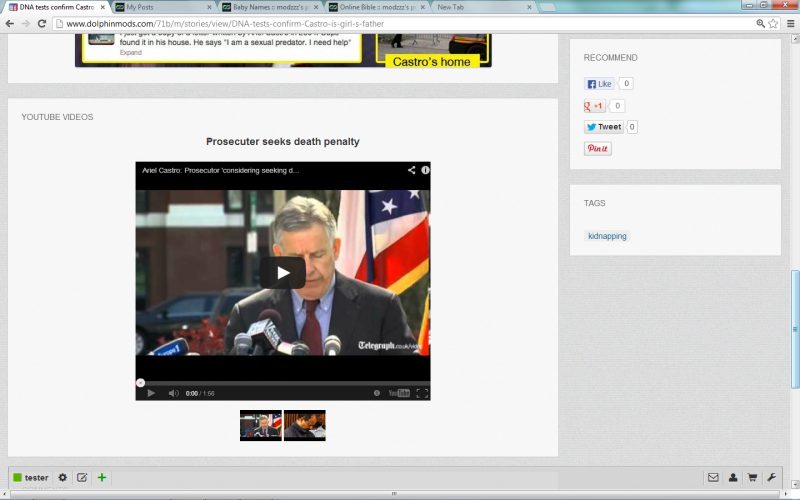Click the browser forward arrow
Image resolution: width=800 pixels, height=500 pixels.
pyautogui.click(x=26, y=23)
